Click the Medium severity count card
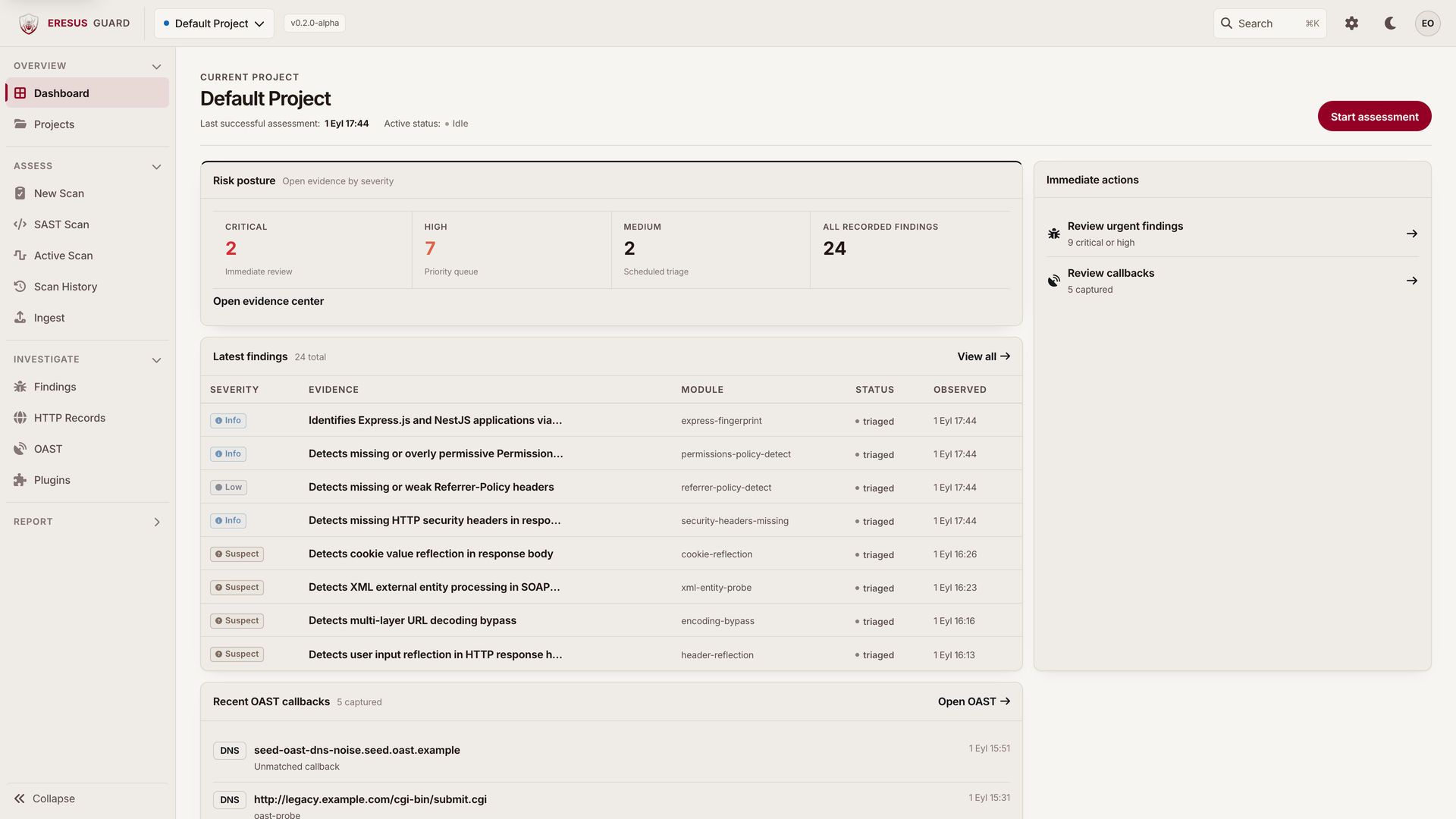Screen dimensions: 1456x819 coord(711,249)
